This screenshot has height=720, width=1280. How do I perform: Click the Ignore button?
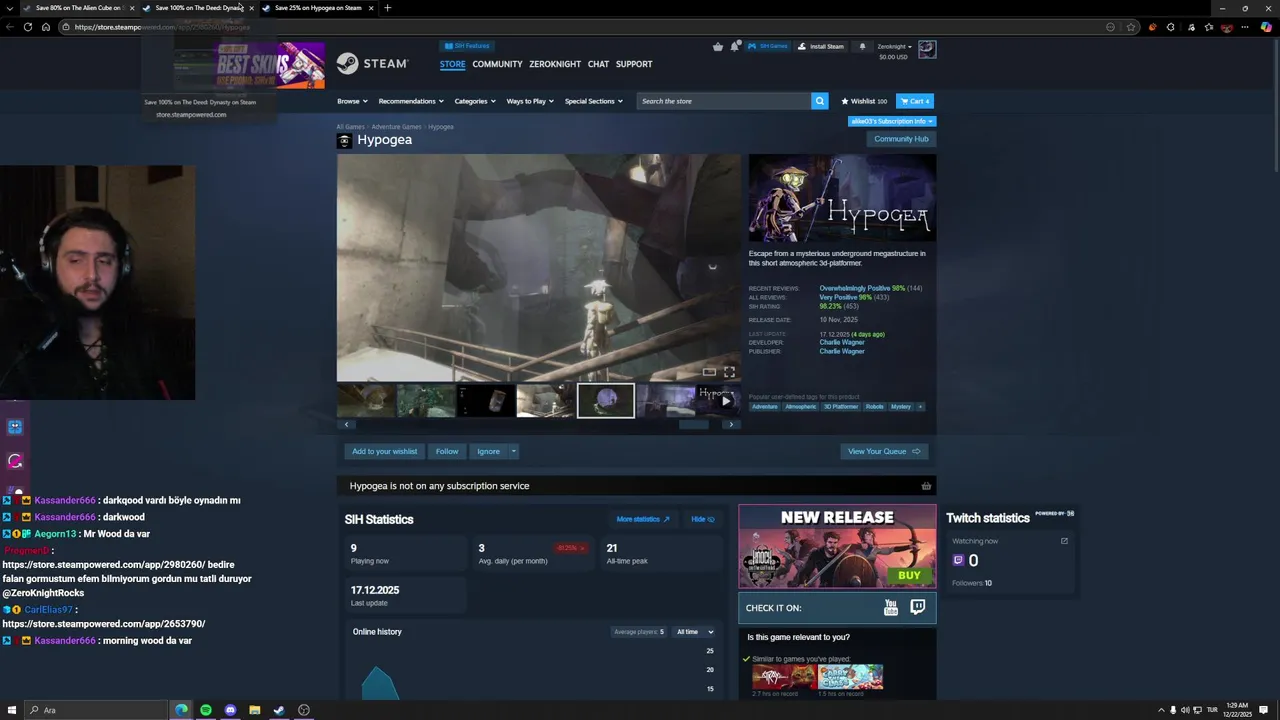coord(488,451)
